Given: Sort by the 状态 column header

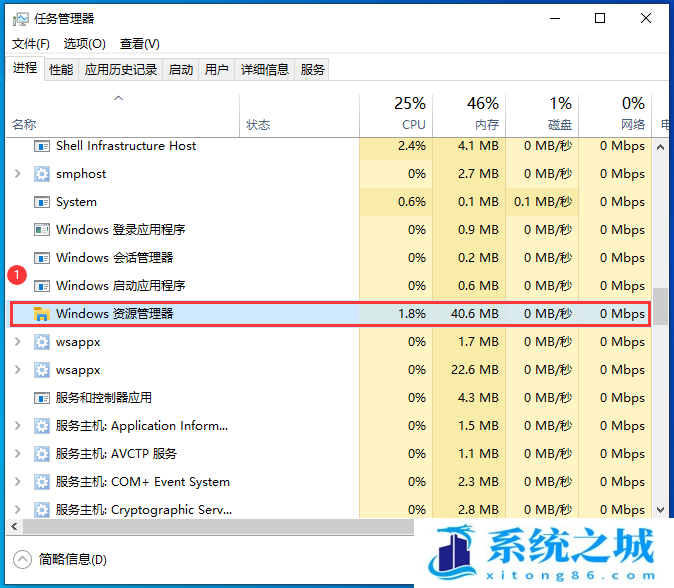Looking at the screenshot, I should pyautogui.click(x=299, y=115).
